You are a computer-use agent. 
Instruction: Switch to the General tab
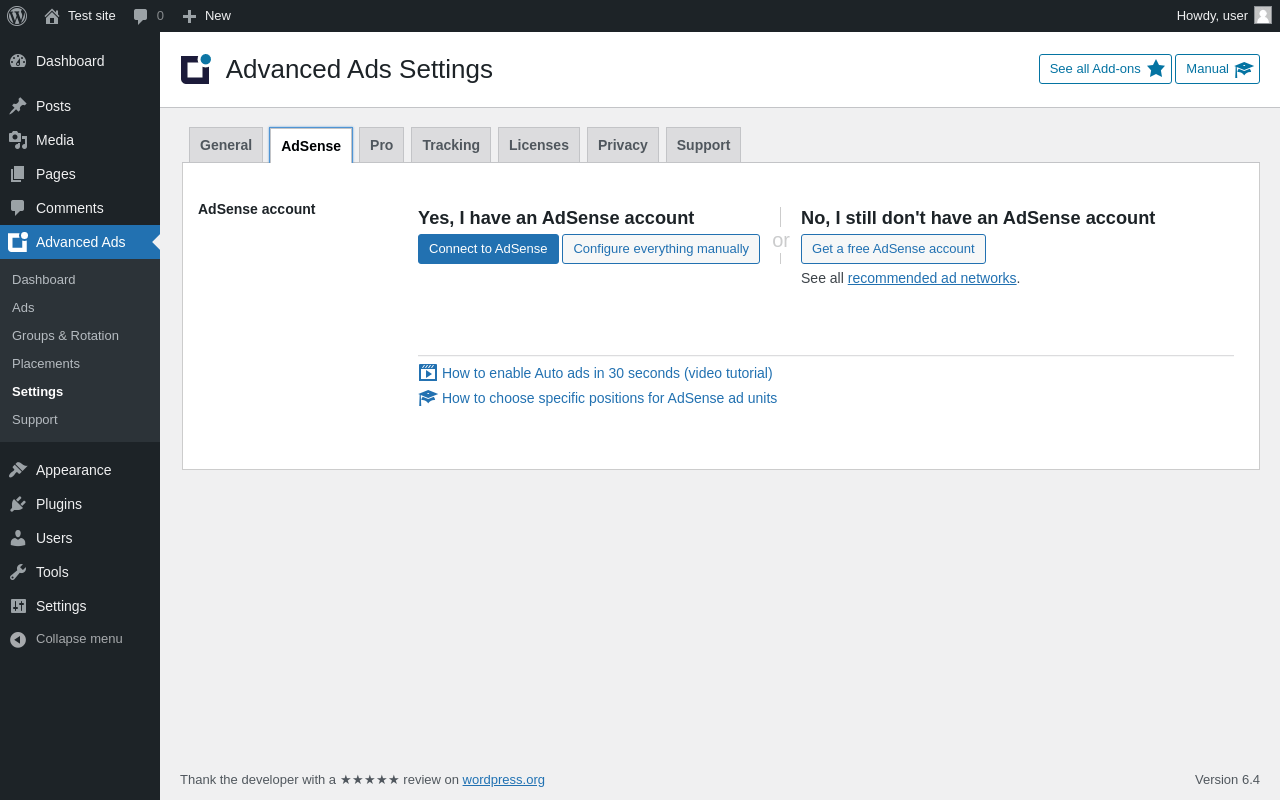tap(226, 145)
